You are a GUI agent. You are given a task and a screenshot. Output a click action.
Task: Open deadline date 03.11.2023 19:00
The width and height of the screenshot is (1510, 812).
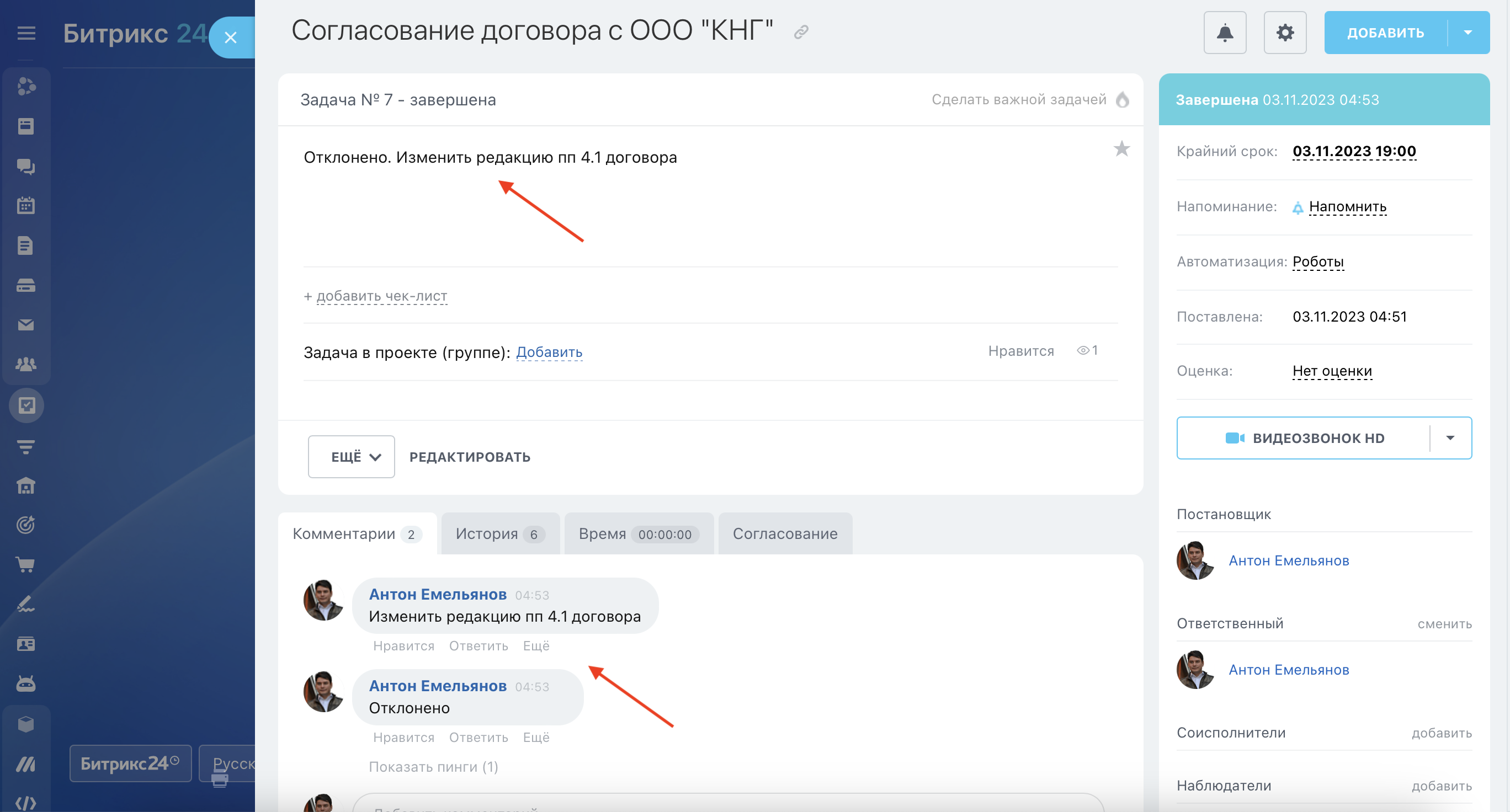tap(1353, 151)
